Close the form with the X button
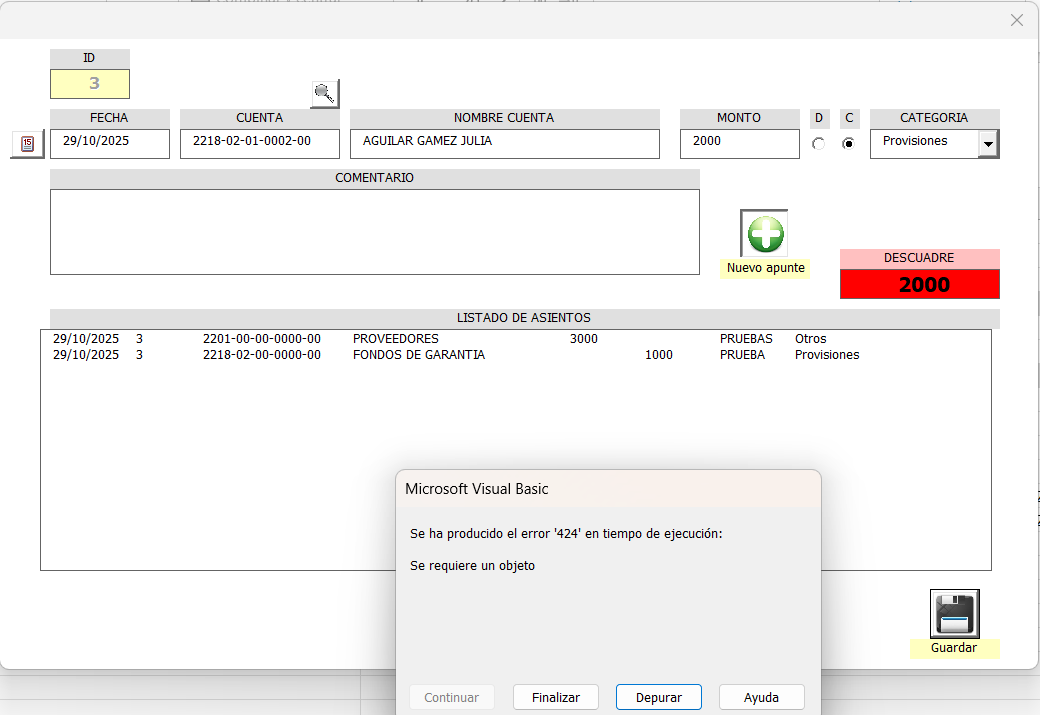The height and width of the screenshot is (715, 1040). click(1017, 20)
